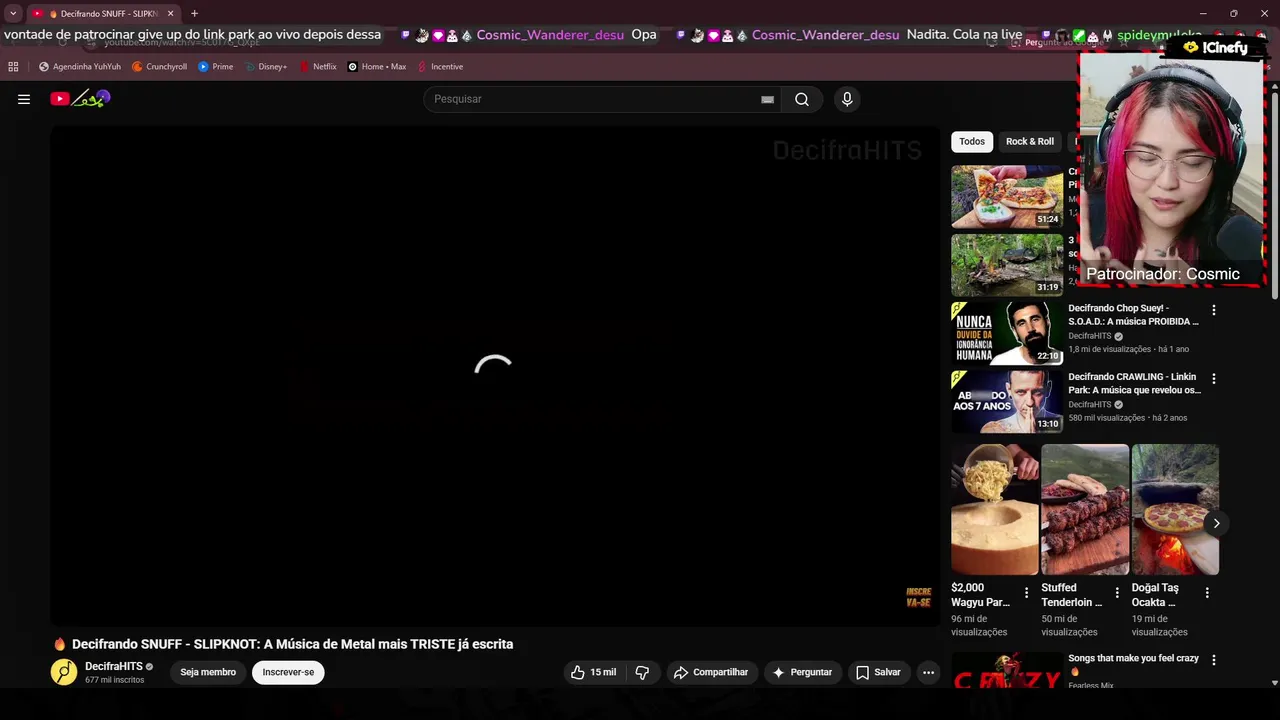Like the video with thumbs-up 15 mil
Image resolution: width=1280 pixels, height=720 pixels.
pos(594,672)
